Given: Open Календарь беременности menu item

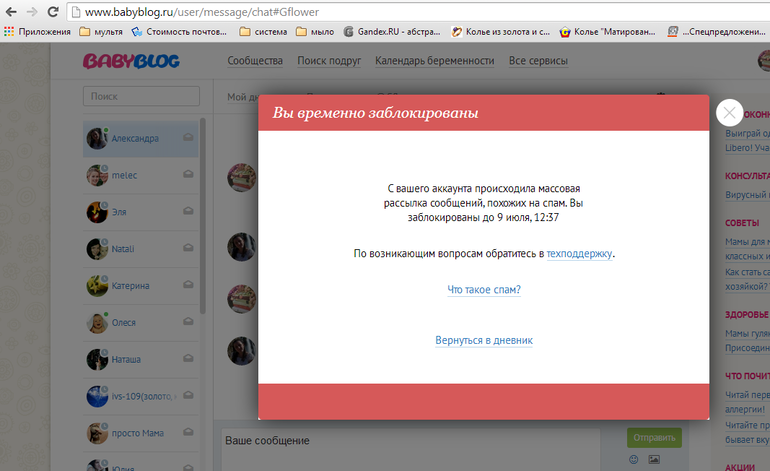Looking at the screenshot, I should (x=435, y=61).
